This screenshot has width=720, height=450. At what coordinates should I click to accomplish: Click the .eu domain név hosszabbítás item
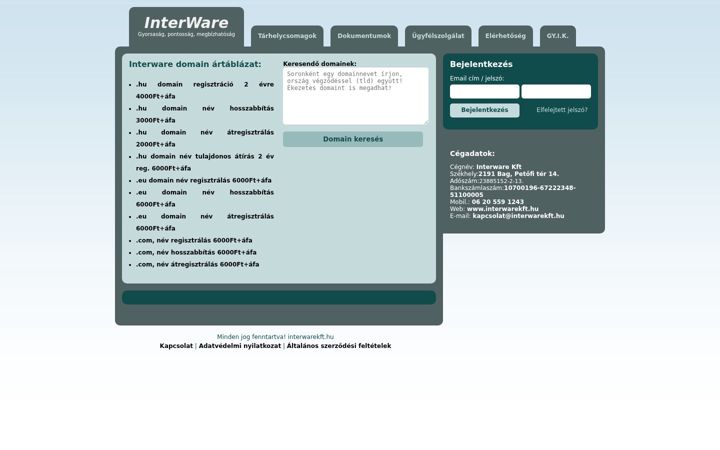point(205,198)
